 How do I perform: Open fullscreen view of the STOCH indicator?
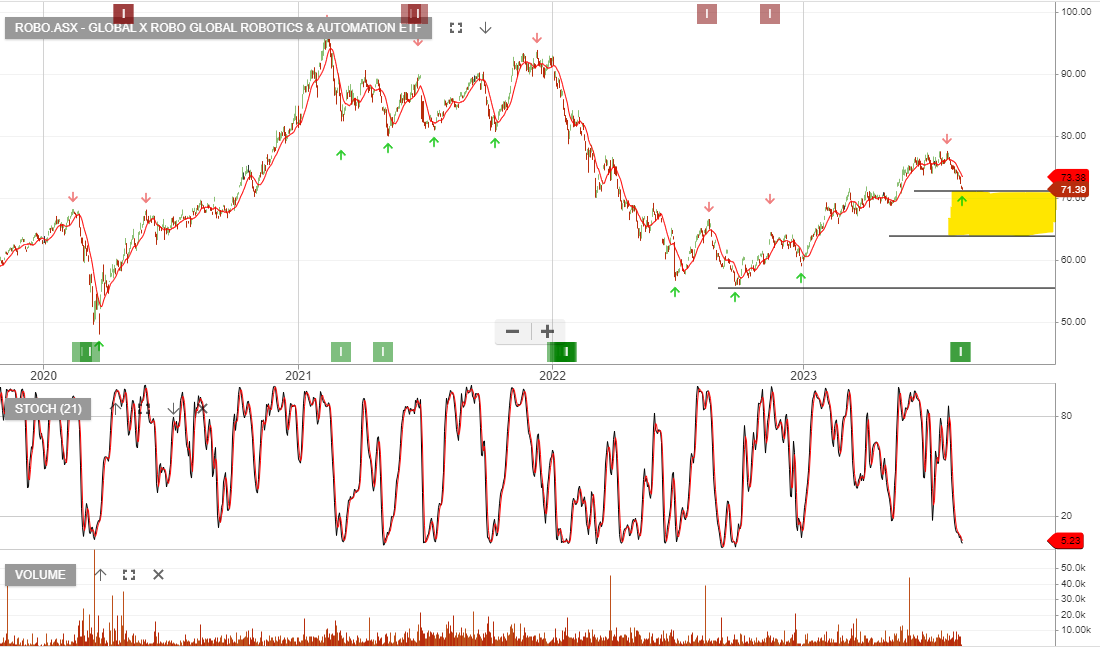145,407
